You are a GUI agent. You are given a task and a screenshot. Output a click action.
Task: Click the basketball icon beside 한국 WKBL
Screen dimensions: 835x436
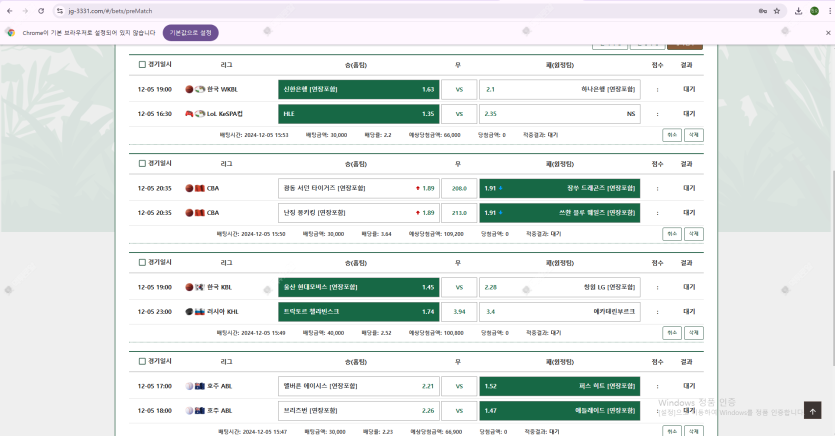pyautogui.click(x=189, y=88)
